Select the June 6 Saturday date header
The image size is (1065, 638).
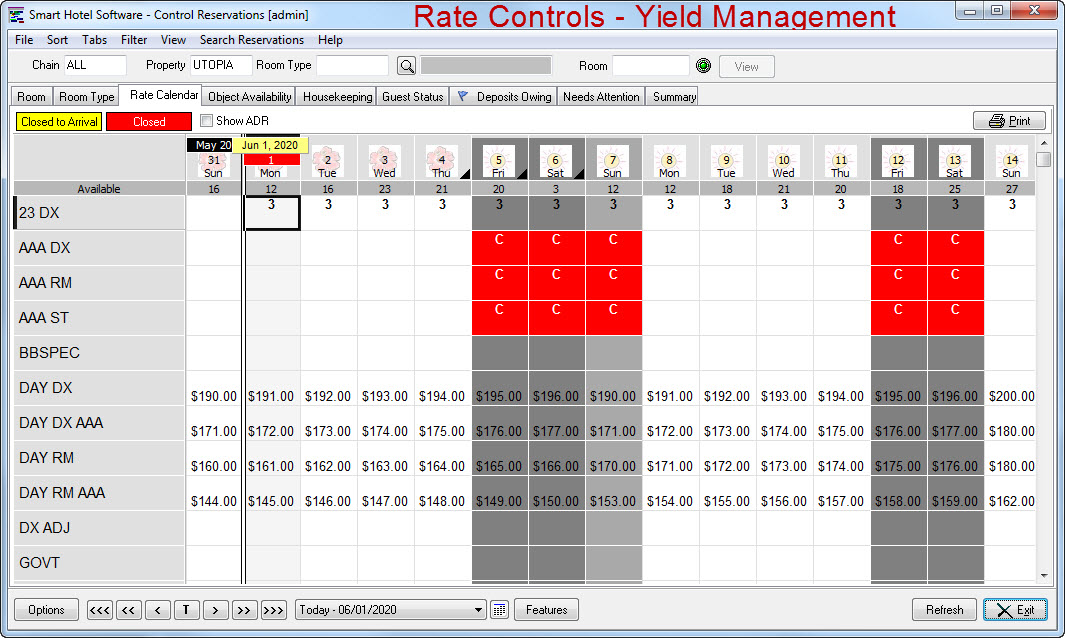click(x=556, y=159)
